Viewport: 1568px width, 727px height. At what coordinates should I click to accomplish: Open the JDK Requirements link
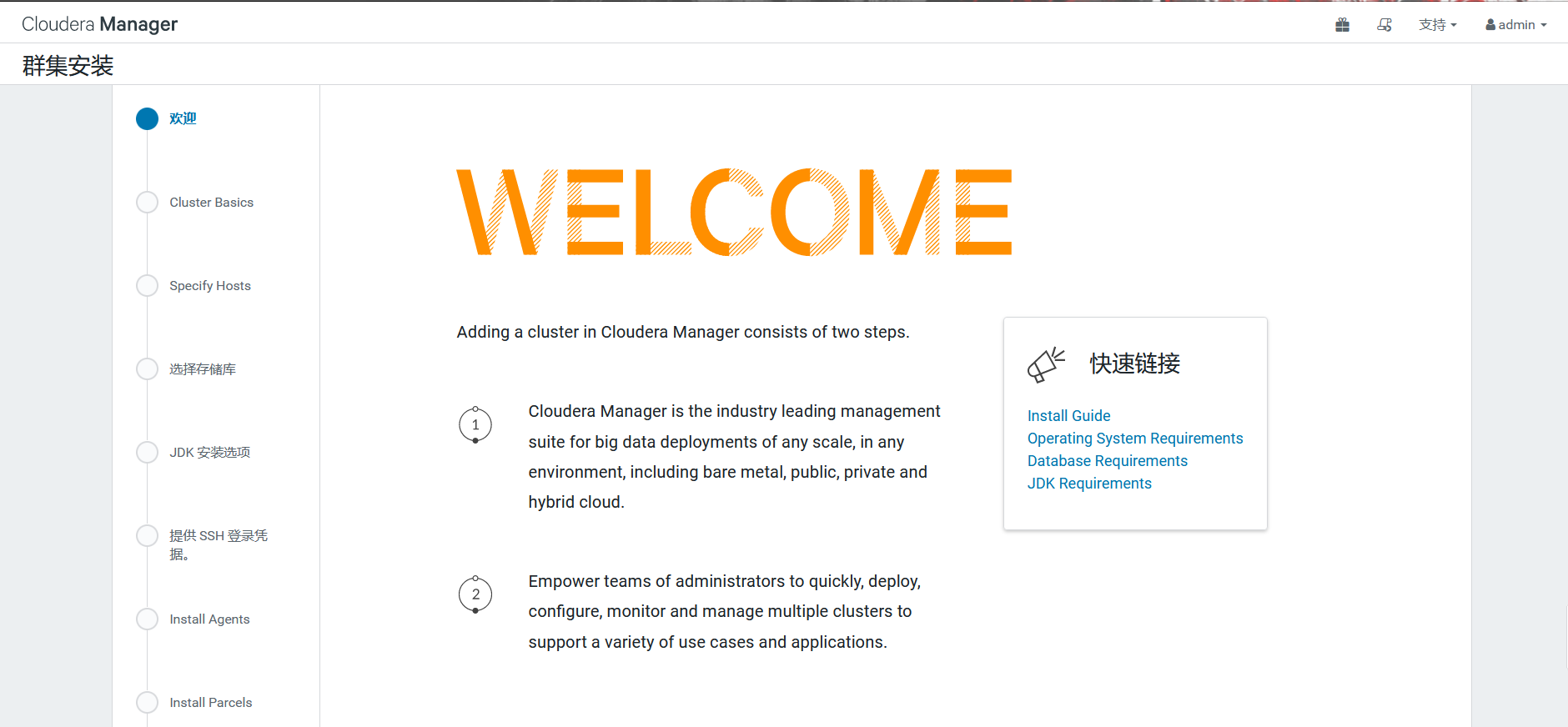[x=1089, y=484]
